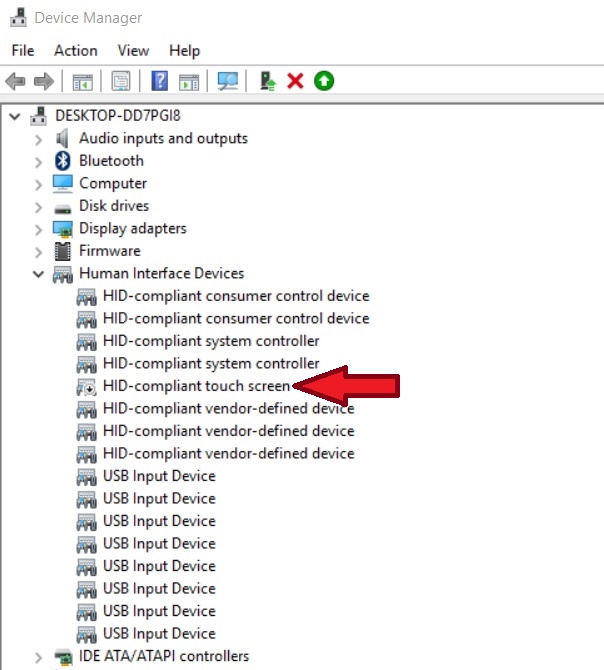Click the Computer monitor icon
Viewport: 604px width, 670px height.
tap(62, 184)
